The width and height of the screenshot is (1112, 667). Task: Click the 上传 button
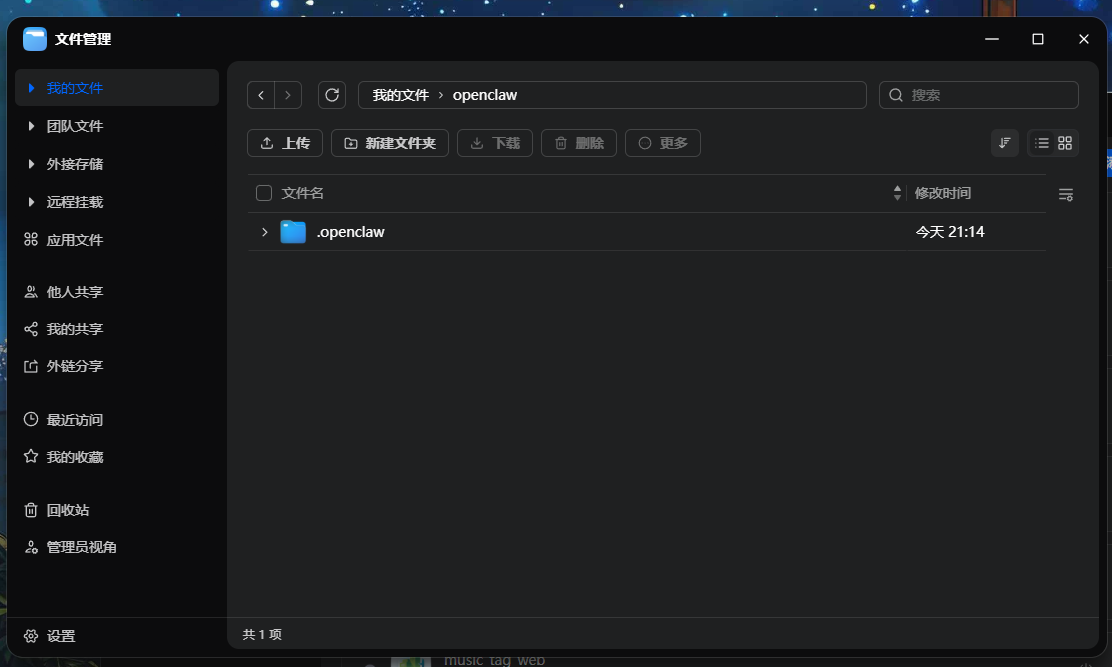point(285,143)
